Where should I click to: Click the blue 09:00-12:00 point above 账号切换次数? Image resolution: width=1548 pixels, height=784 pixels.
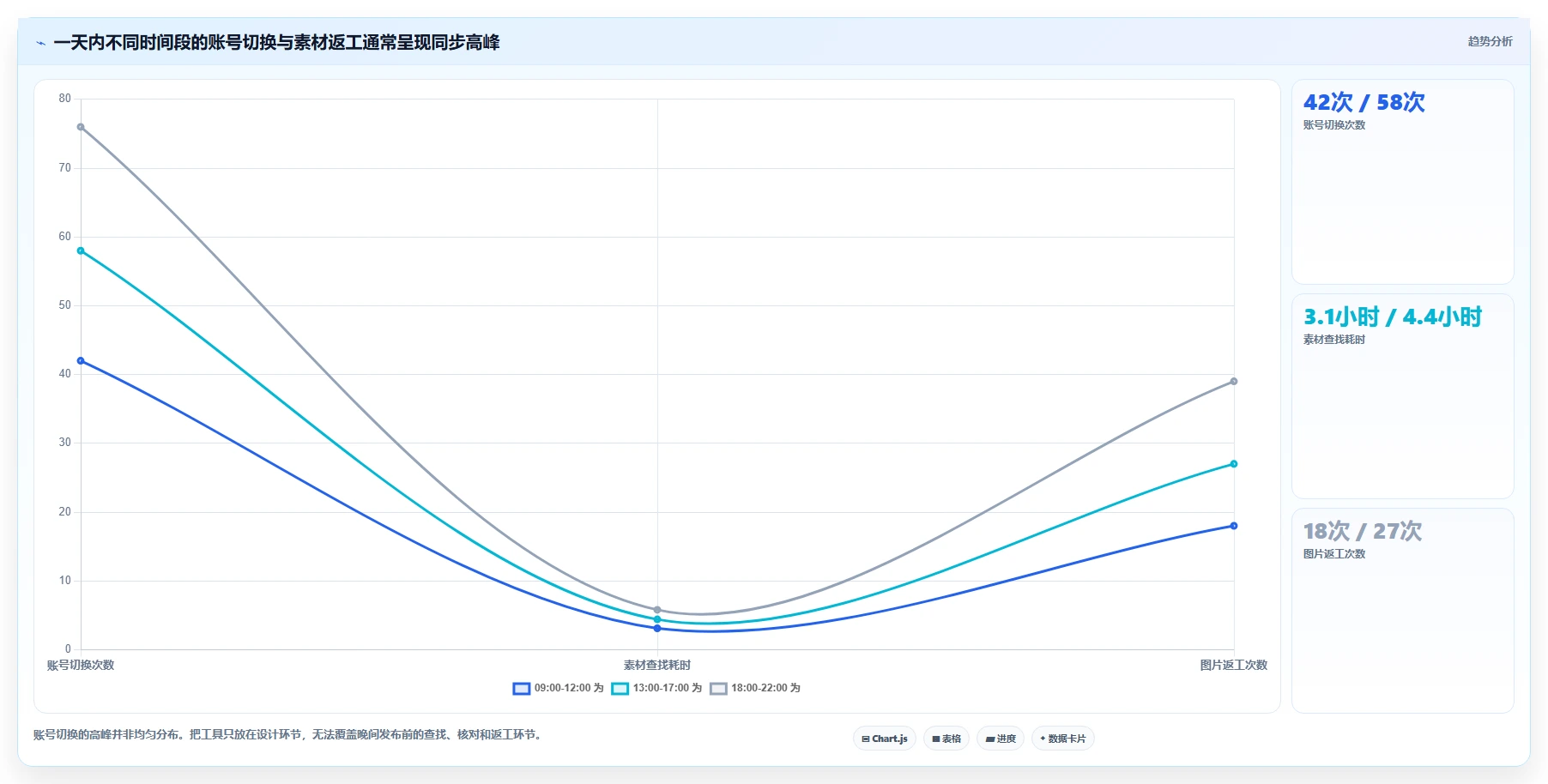(81, 361)
